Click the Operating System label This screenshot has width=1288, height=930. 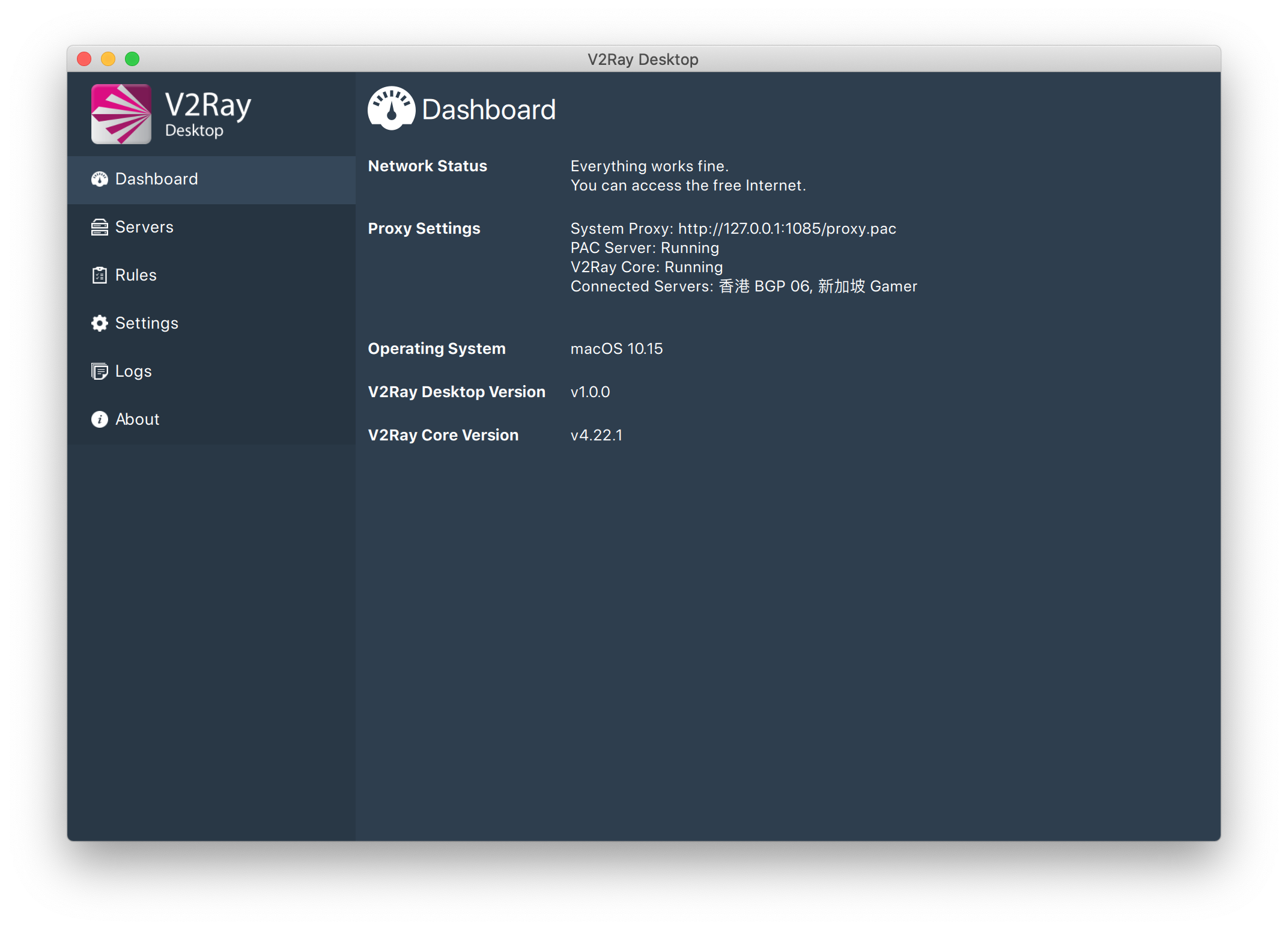436,348
